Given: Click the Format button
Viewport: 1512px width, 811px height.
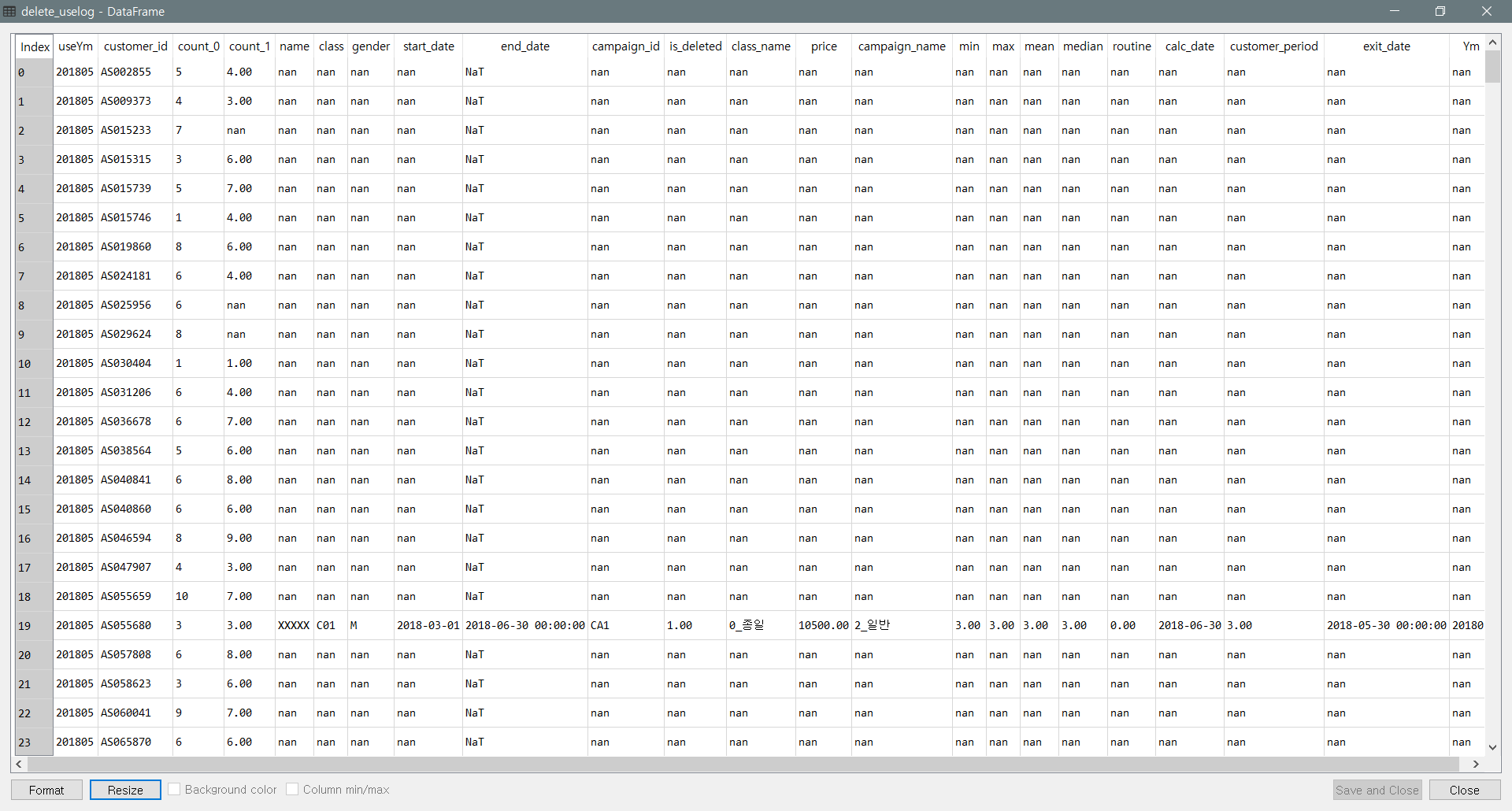Looking at the screenshot, I should [46, 790].
